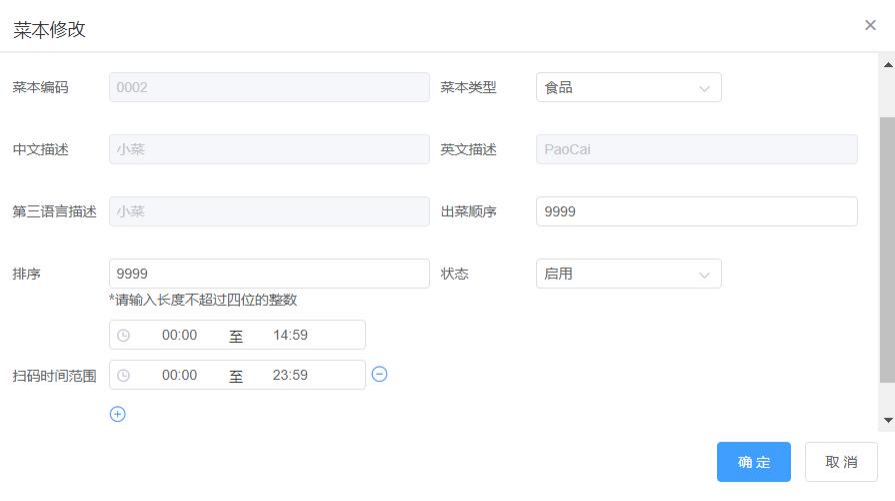The image size is (895, 501).
Task: Click the 英文描述 field showing PaoCai
Action: click(696, 149)
